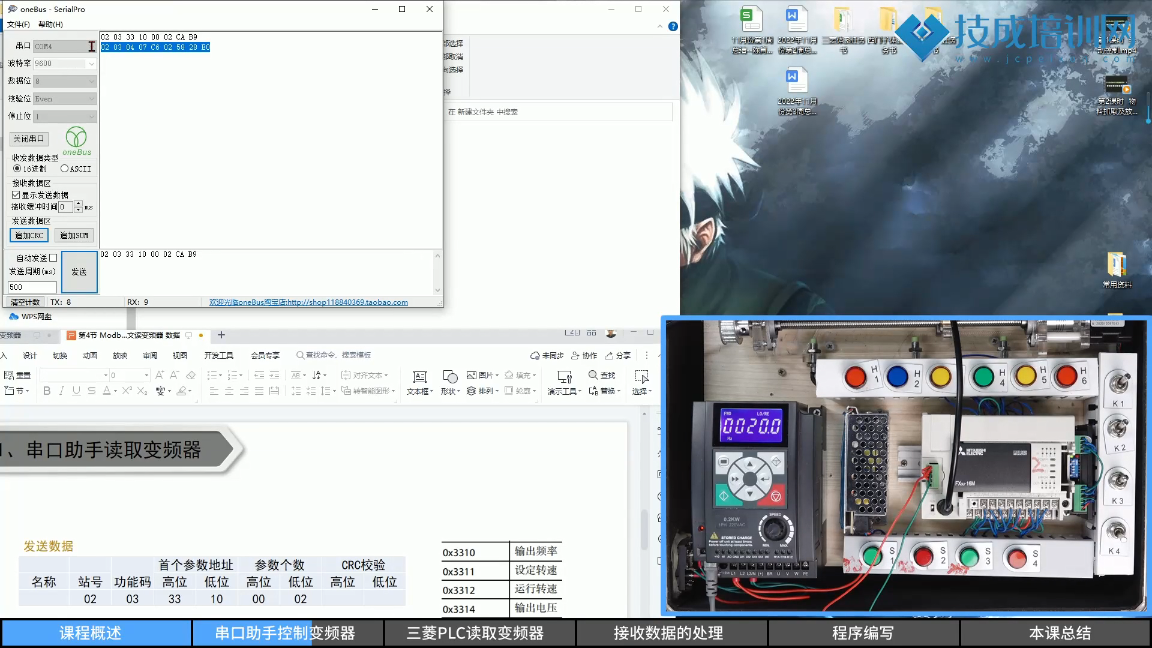
Task: Click the Italic formatting icon
Action: (x=62, y=391)
